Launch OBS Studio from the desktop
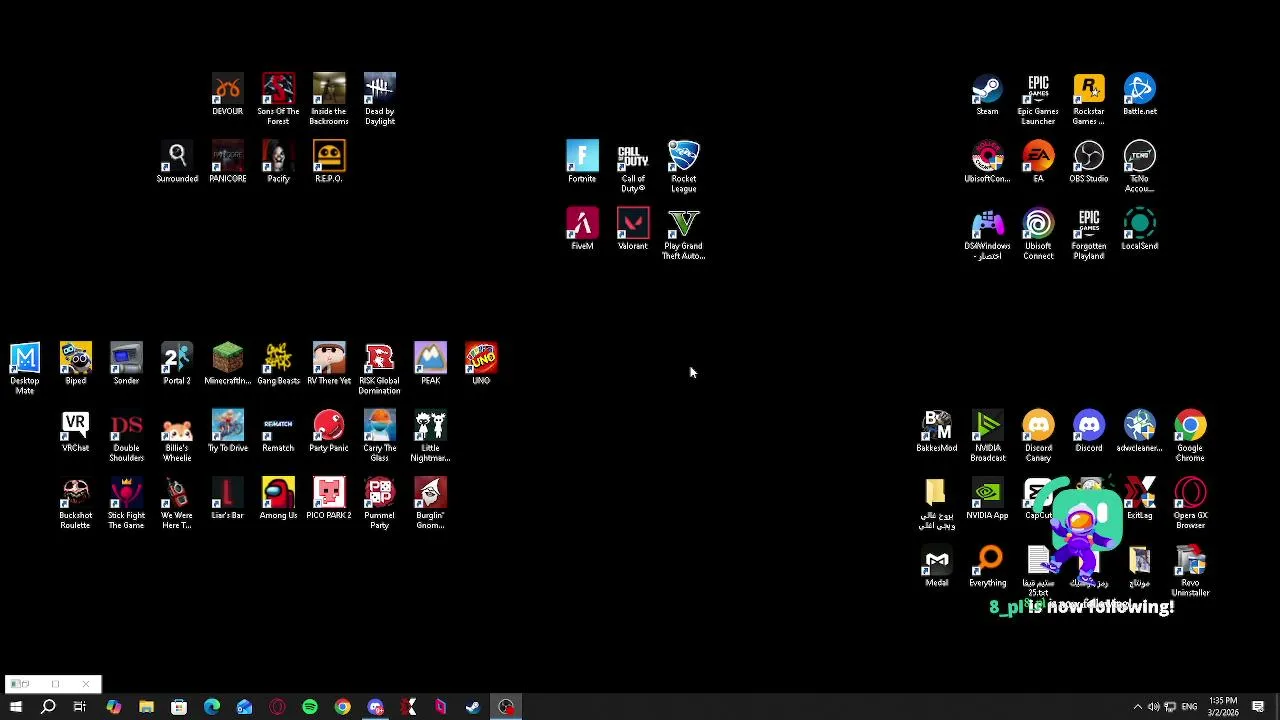 (x=1089, y=163)
